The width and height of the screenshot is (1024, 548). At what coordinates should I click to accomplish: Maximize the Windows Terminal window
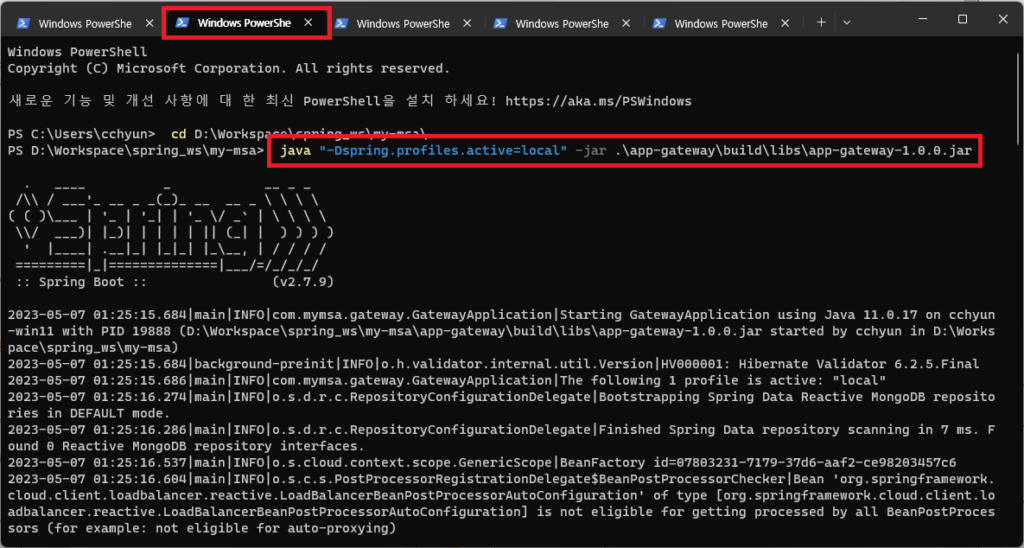962,20
